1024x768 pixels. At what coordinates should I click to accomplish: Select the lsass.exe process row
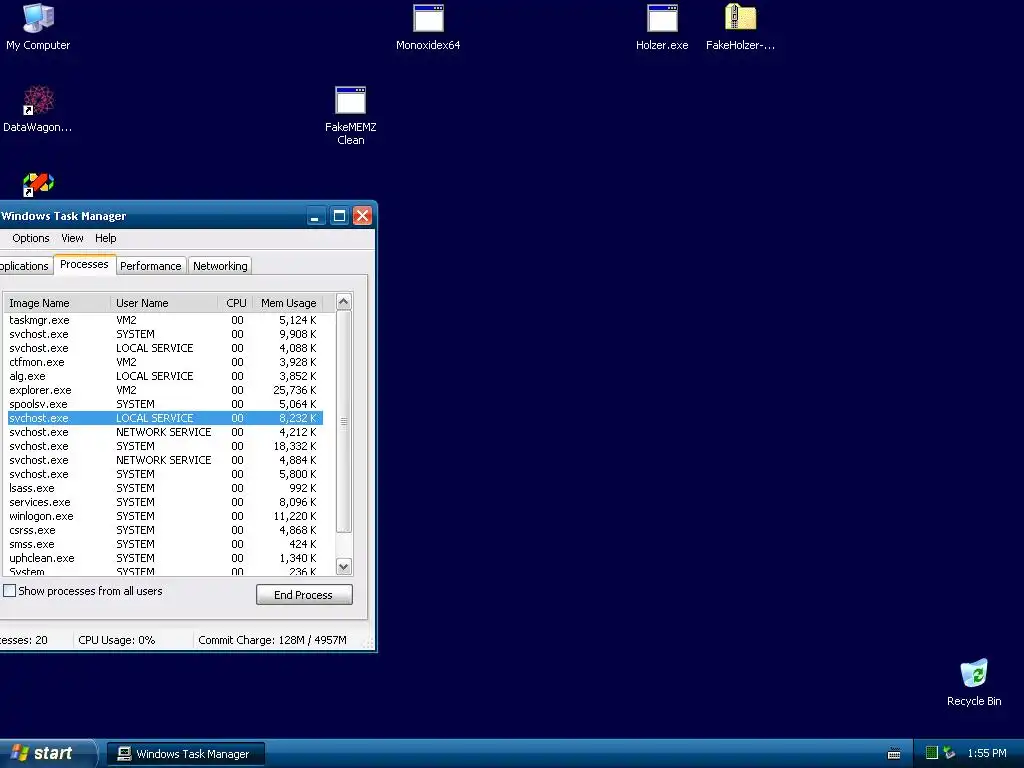(x=165, y=488)
